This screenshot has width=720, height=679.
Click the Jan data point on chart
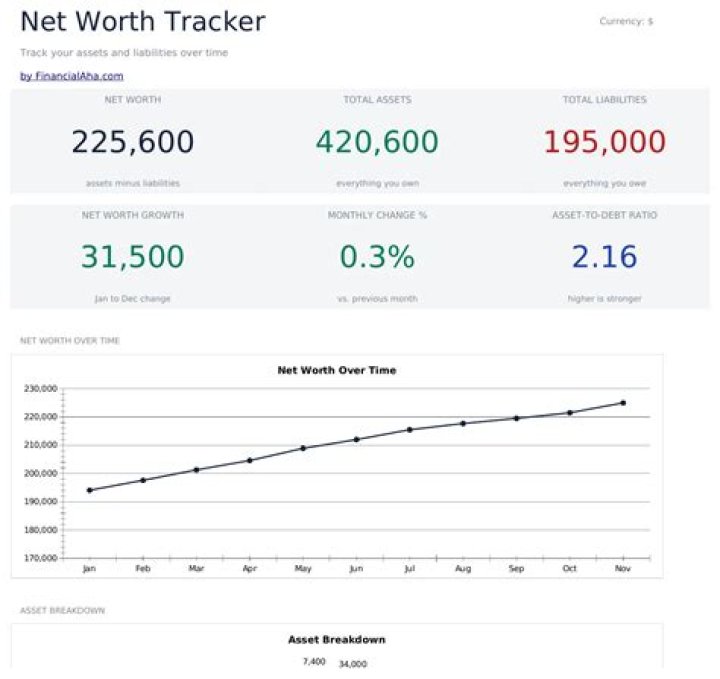point(90,490)
